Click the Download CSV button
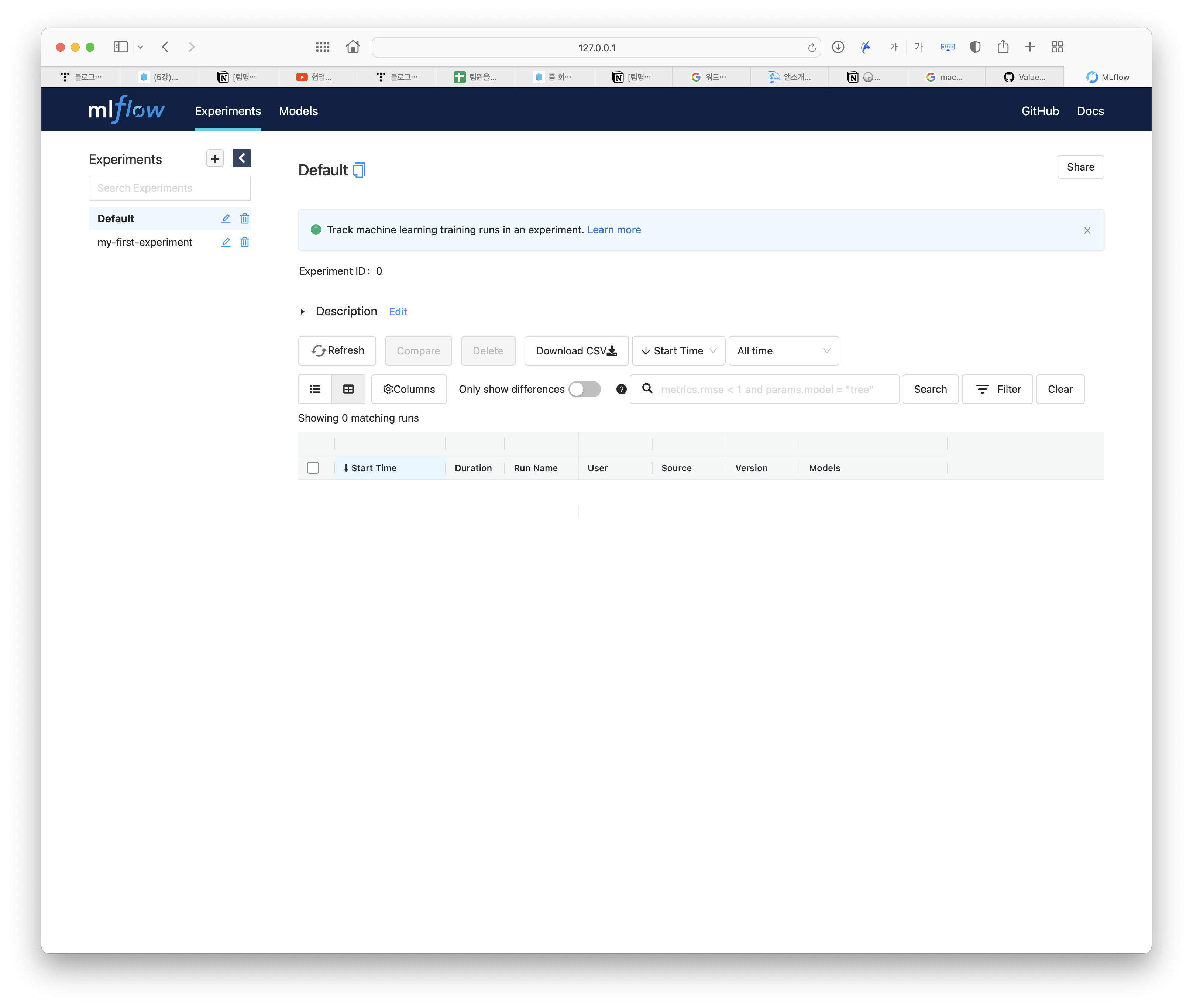This screenshot has height=1008, width=1193. (x=576, y=351)
